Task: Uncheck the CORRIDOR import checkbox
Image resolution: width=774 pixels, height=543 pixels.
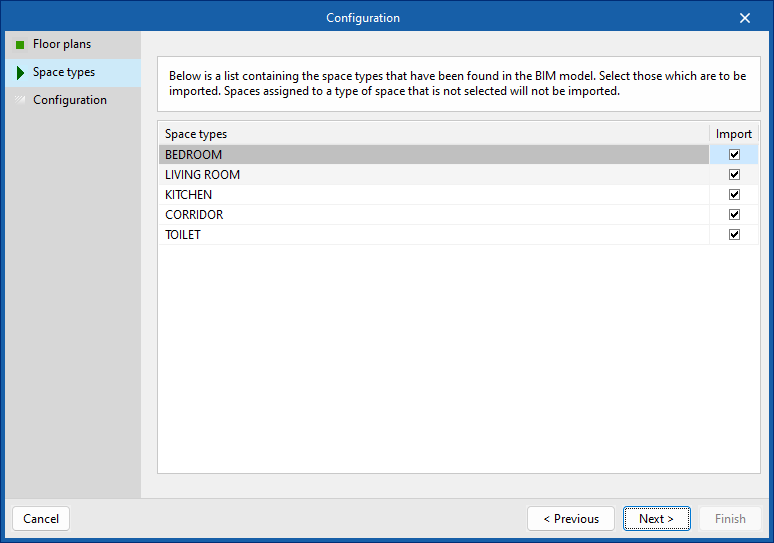Action: coord(734,215)
